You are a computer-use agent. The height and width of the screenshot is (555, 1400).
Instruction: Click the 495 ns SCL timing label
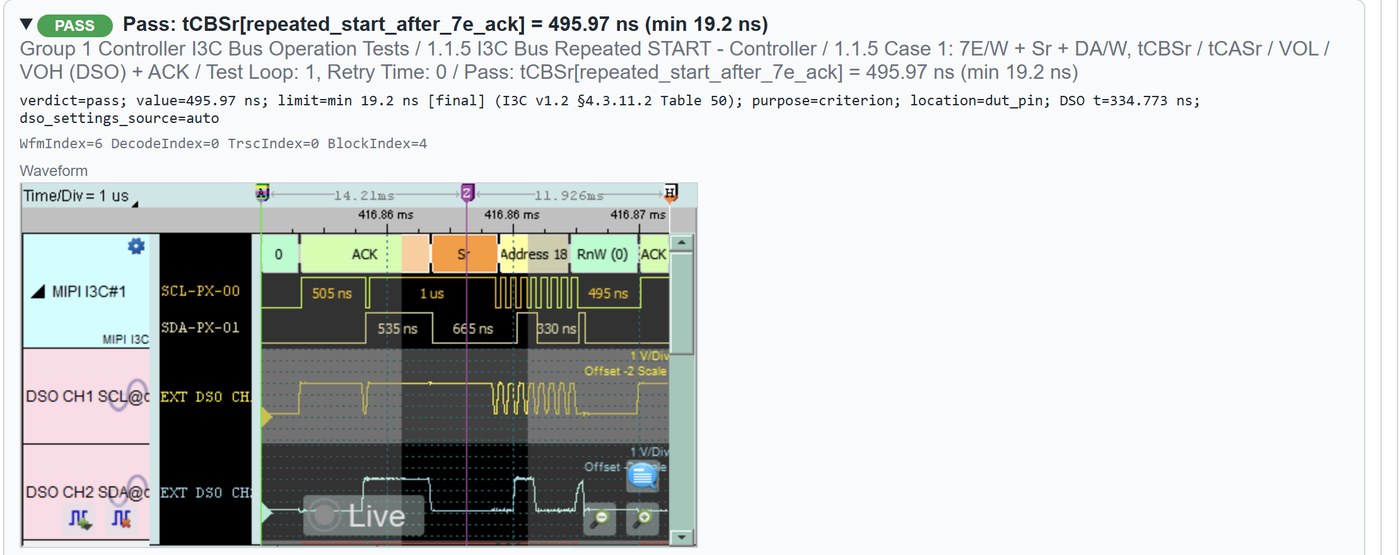tap(608, 293)
